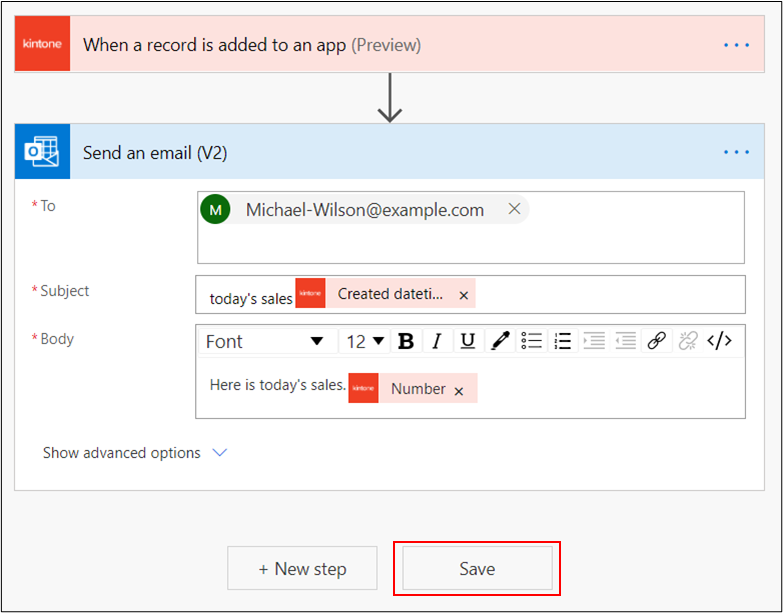Remove Created datetime token from Subject
This screenshot has width=783, height=613.
pyautogui.click(x=464, y=295)
